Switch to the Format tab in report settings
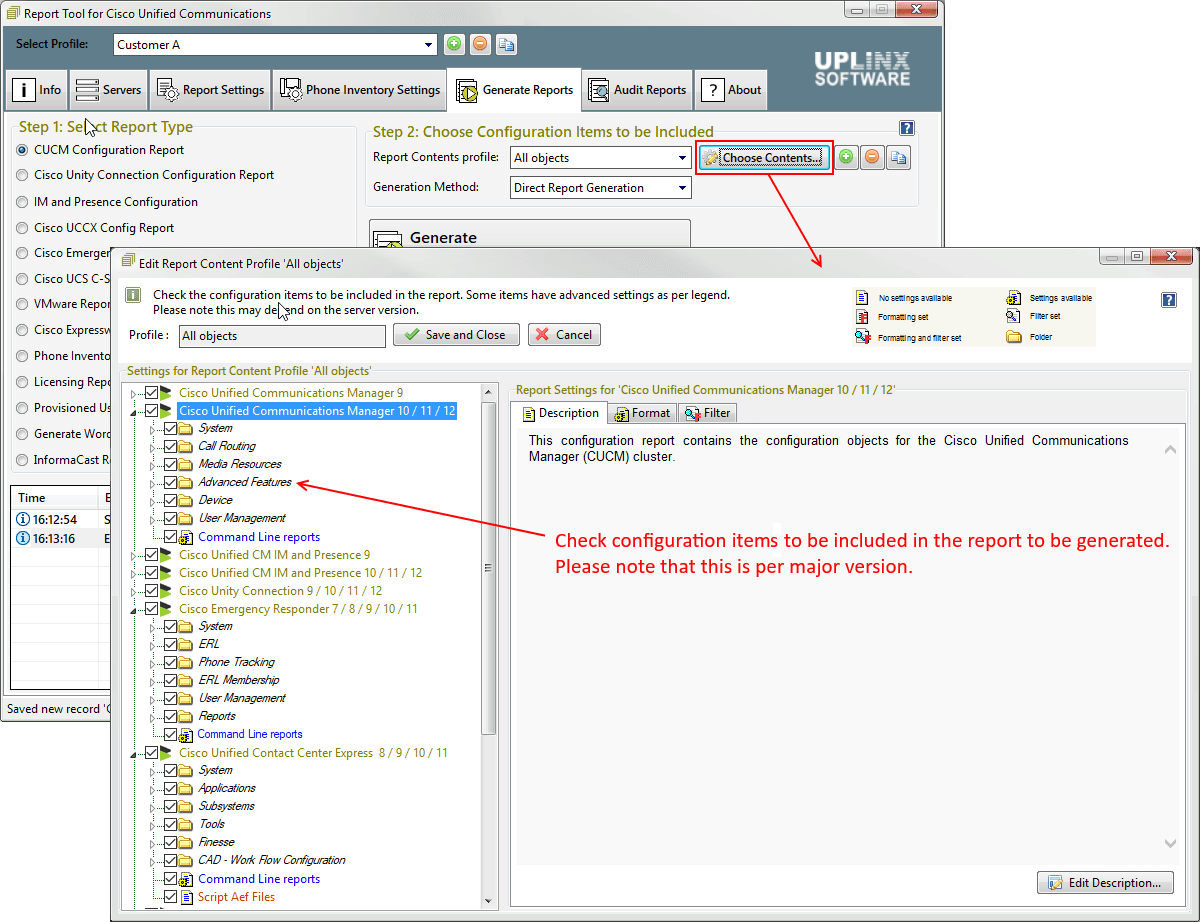Screen dimensions: 1200x922 pyautogui.click(x=642, y=413)
